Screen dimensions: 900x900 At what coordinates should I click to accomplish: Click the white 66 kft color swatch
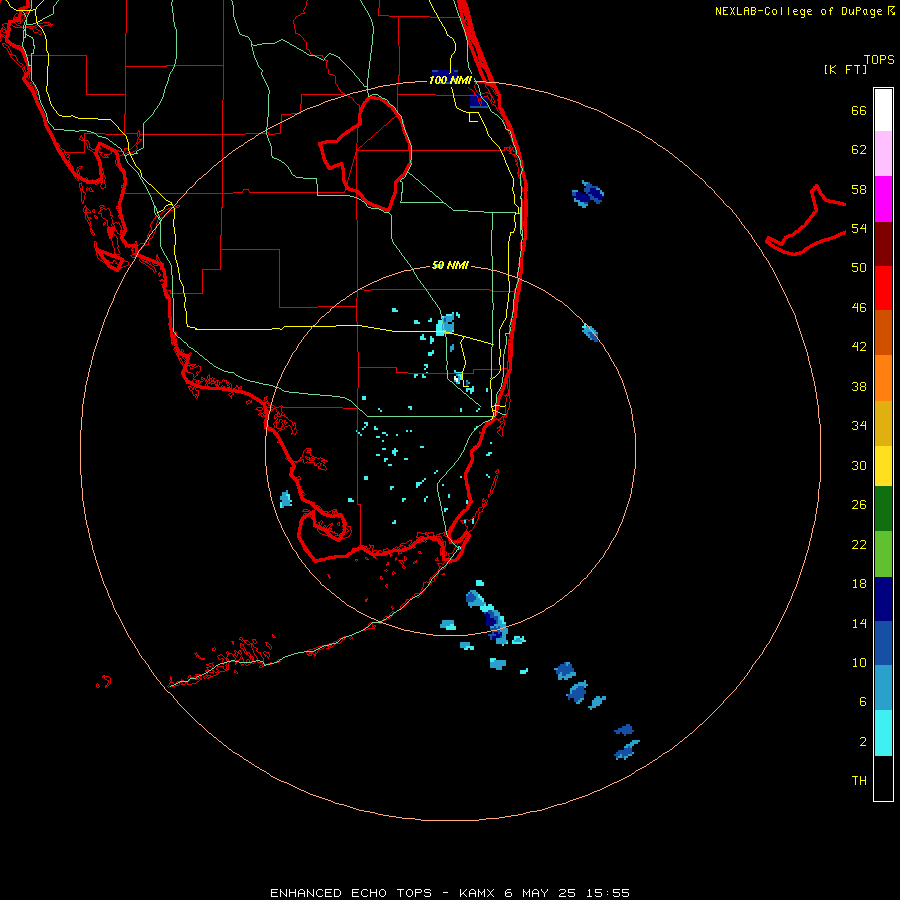click(x=883, y=110)
